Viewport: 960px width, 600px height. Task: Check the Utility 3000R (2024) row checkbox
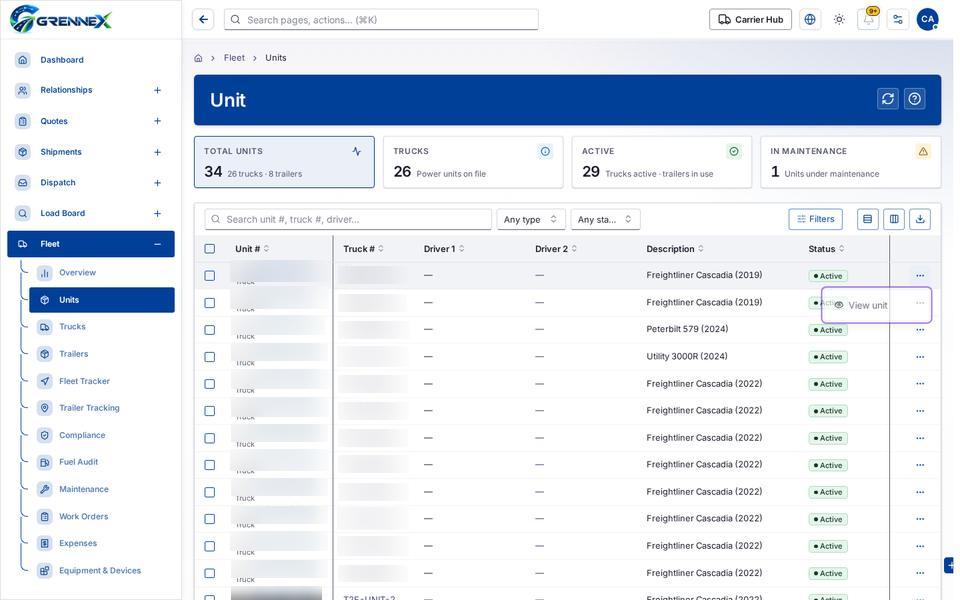point(209,357)
